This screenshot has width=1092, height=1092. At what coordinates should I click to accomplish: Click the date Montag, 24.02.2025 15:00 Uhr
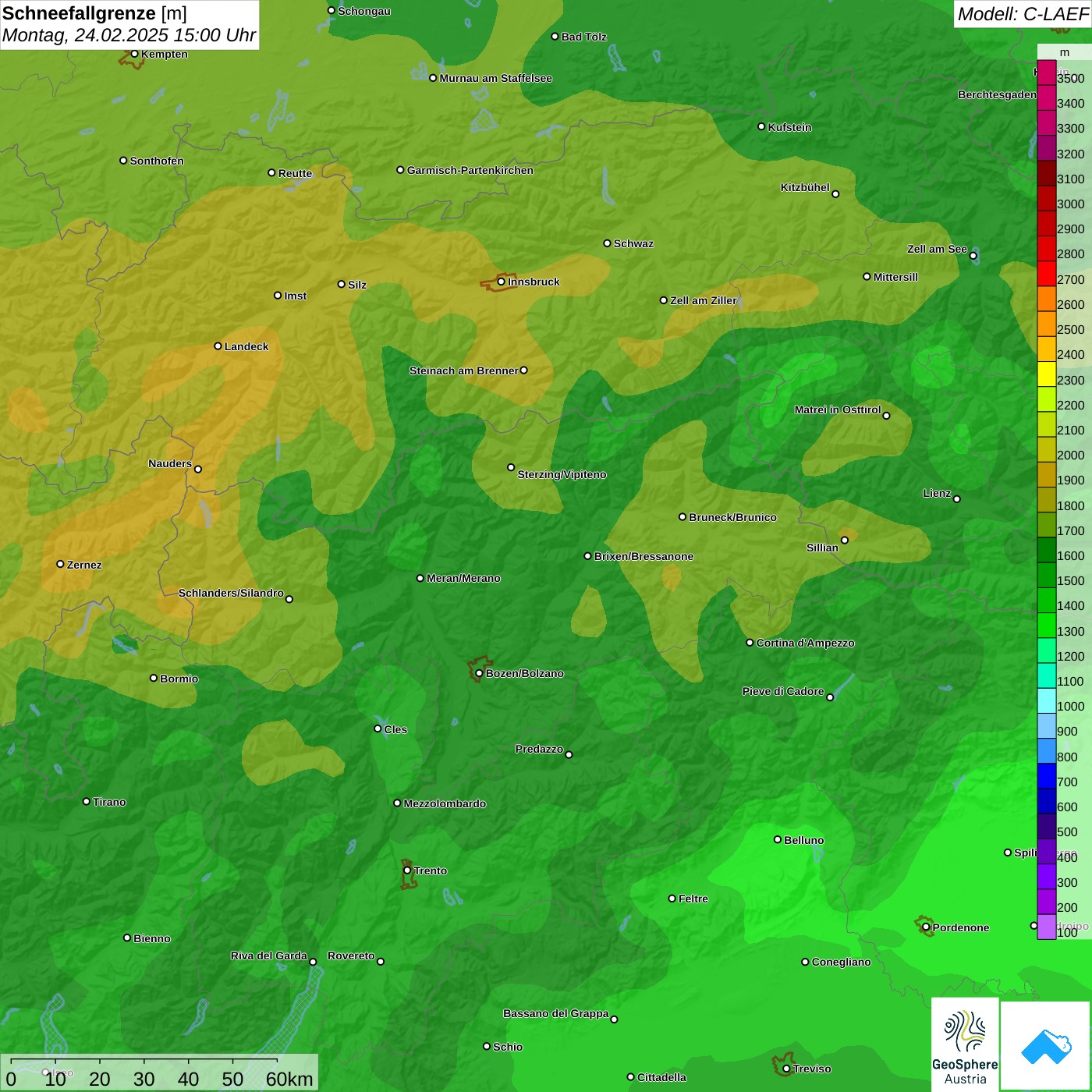coord(129,36)
